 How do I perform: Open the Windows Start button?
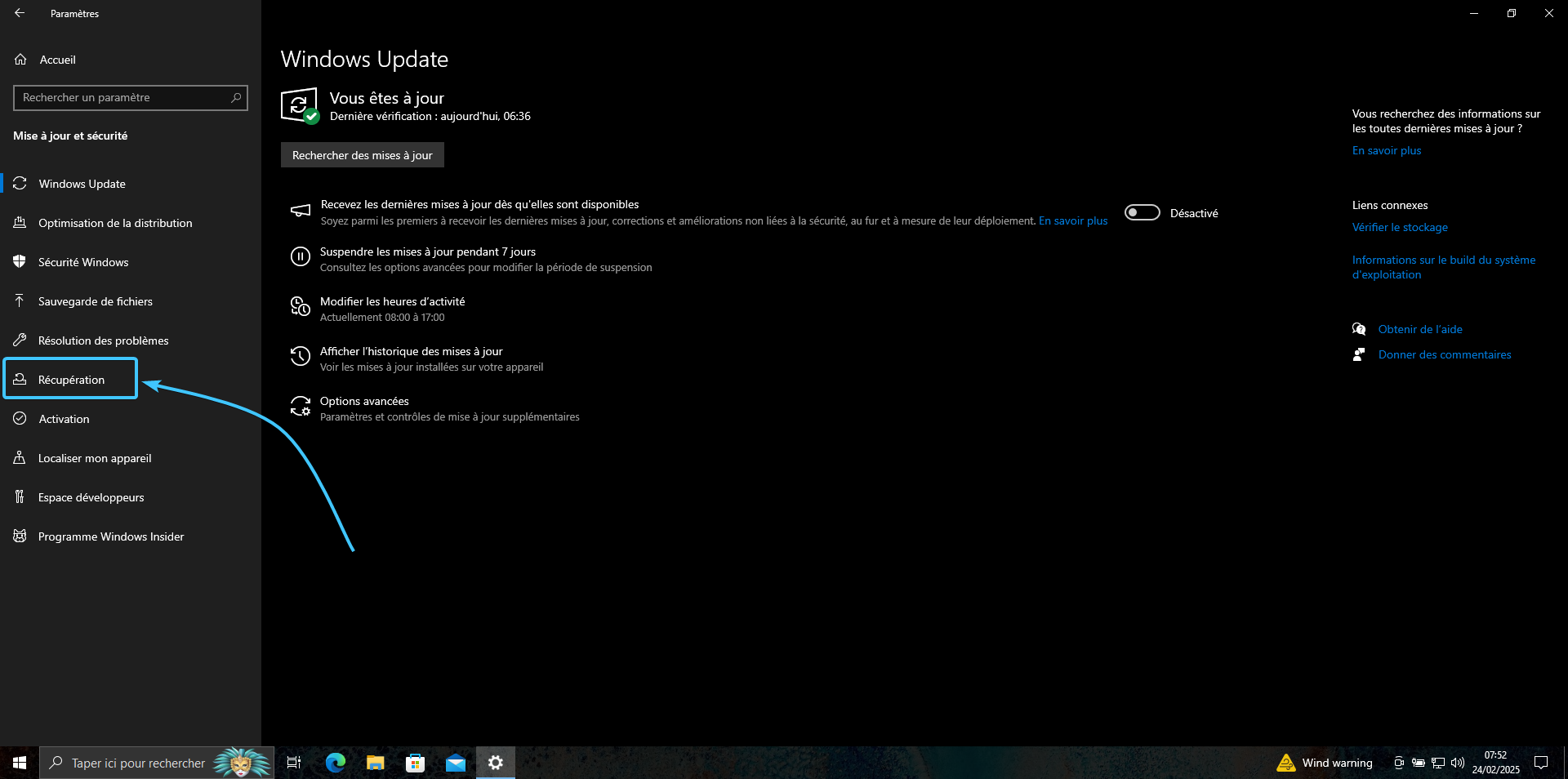pyautogui.click(x=20, y=763)
